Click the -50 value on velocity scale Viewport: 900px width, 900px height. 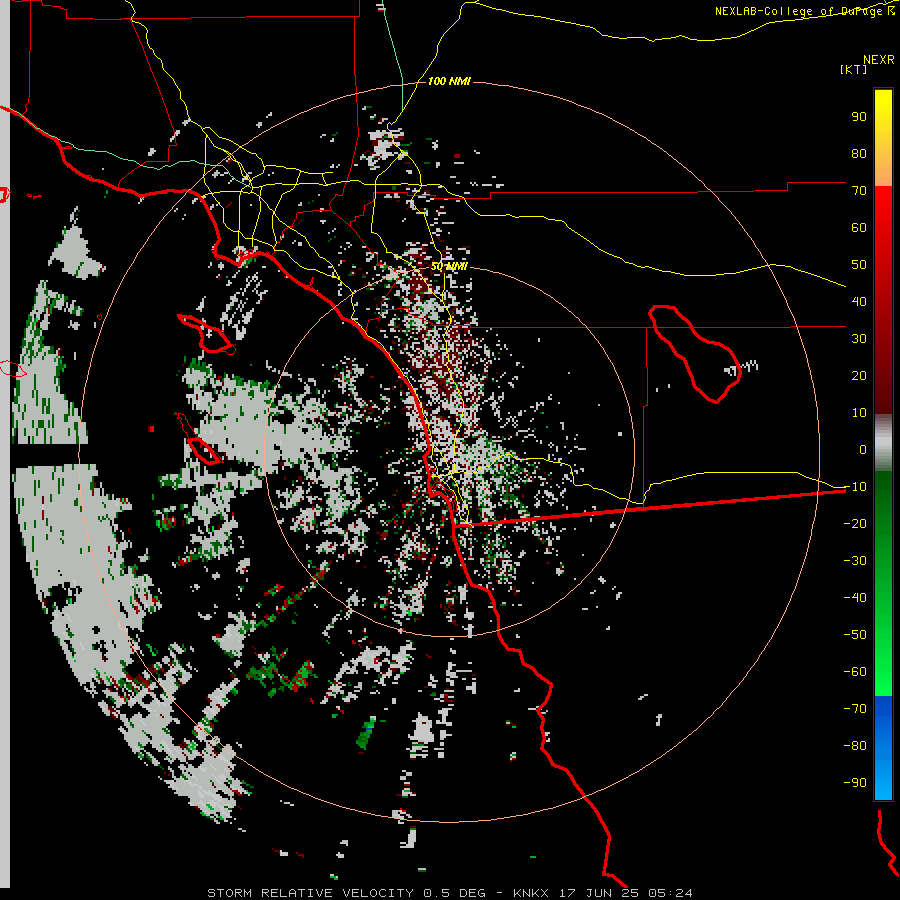[855, 634]
